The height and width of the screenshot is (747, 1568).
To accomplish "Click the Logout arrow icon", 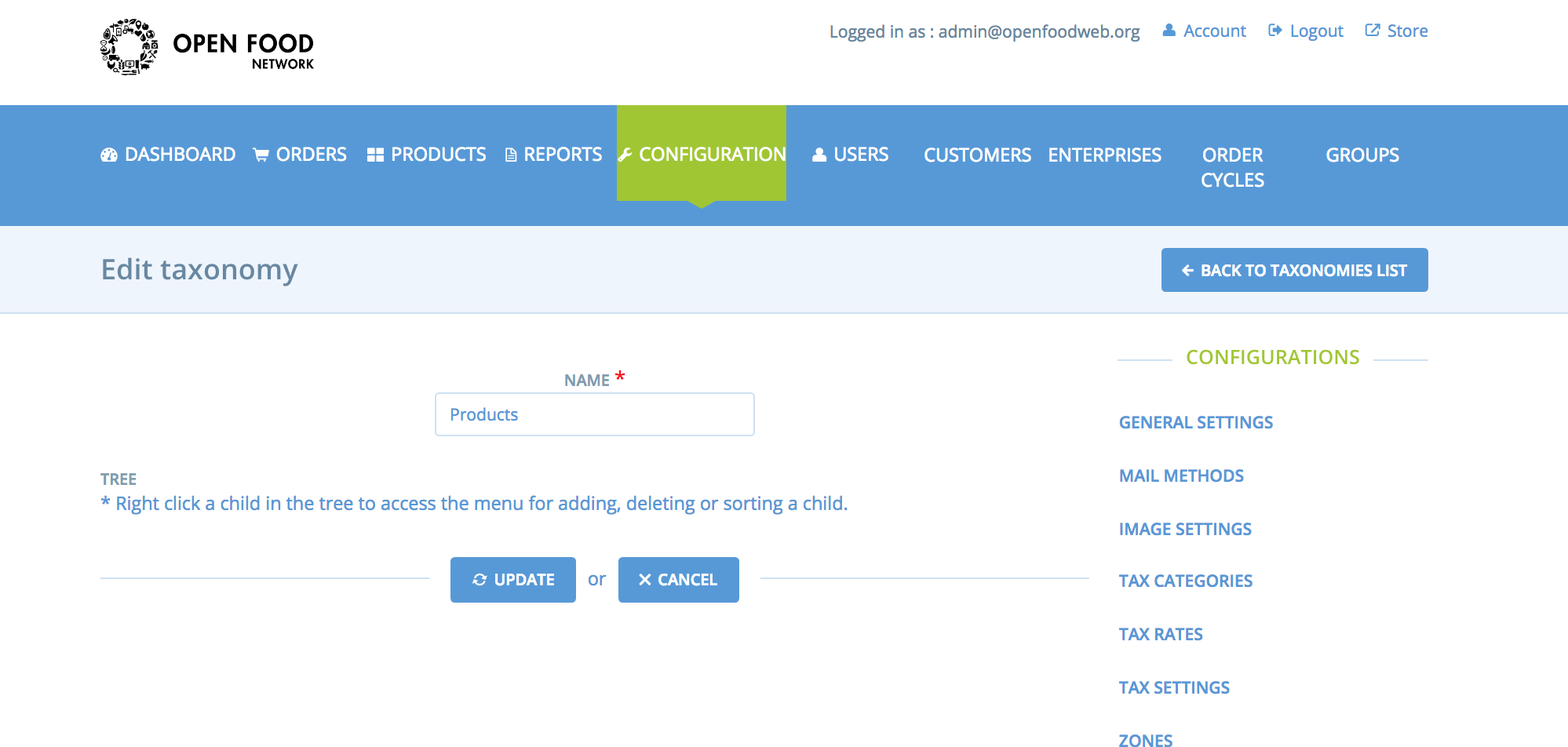I will pos(1275,30).
